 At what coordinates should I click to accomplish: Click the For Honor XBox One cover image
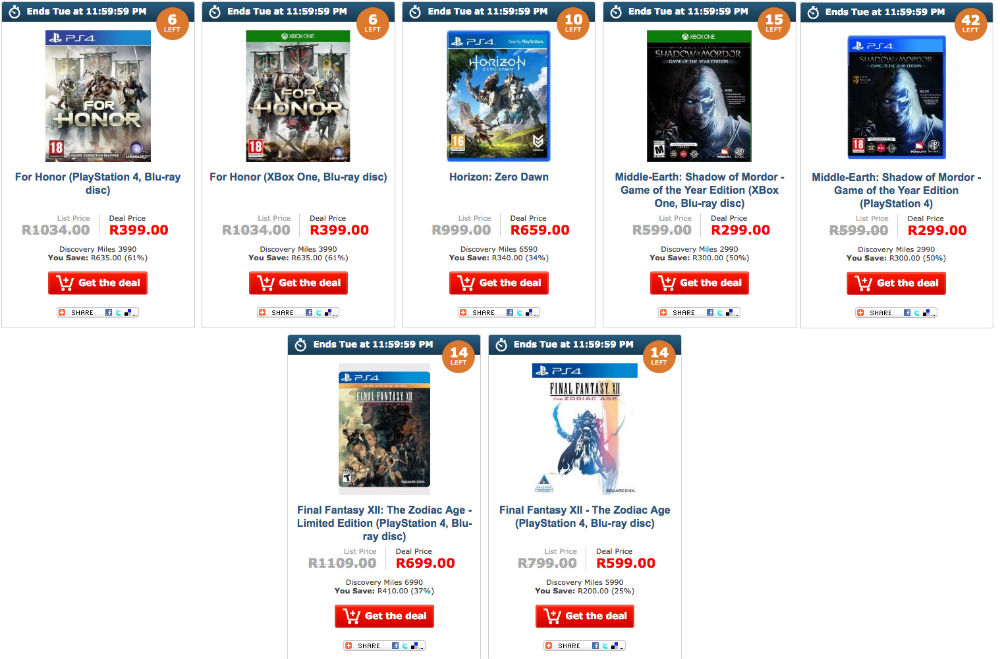(x=298, y=96)
